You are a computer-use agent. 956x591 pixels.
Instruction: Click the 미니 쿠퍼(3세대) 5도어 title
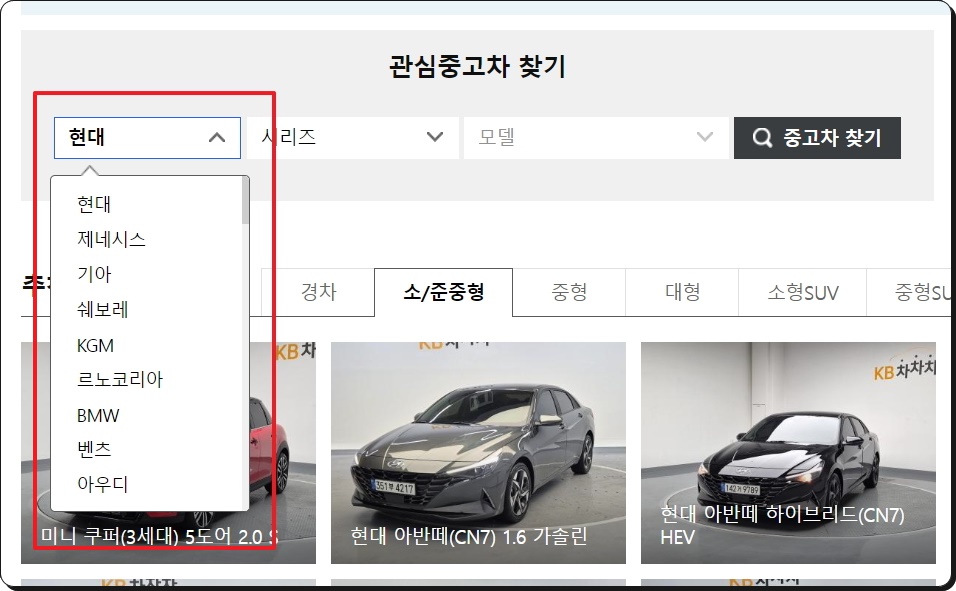pyautogui.click(x=160, y=536)
